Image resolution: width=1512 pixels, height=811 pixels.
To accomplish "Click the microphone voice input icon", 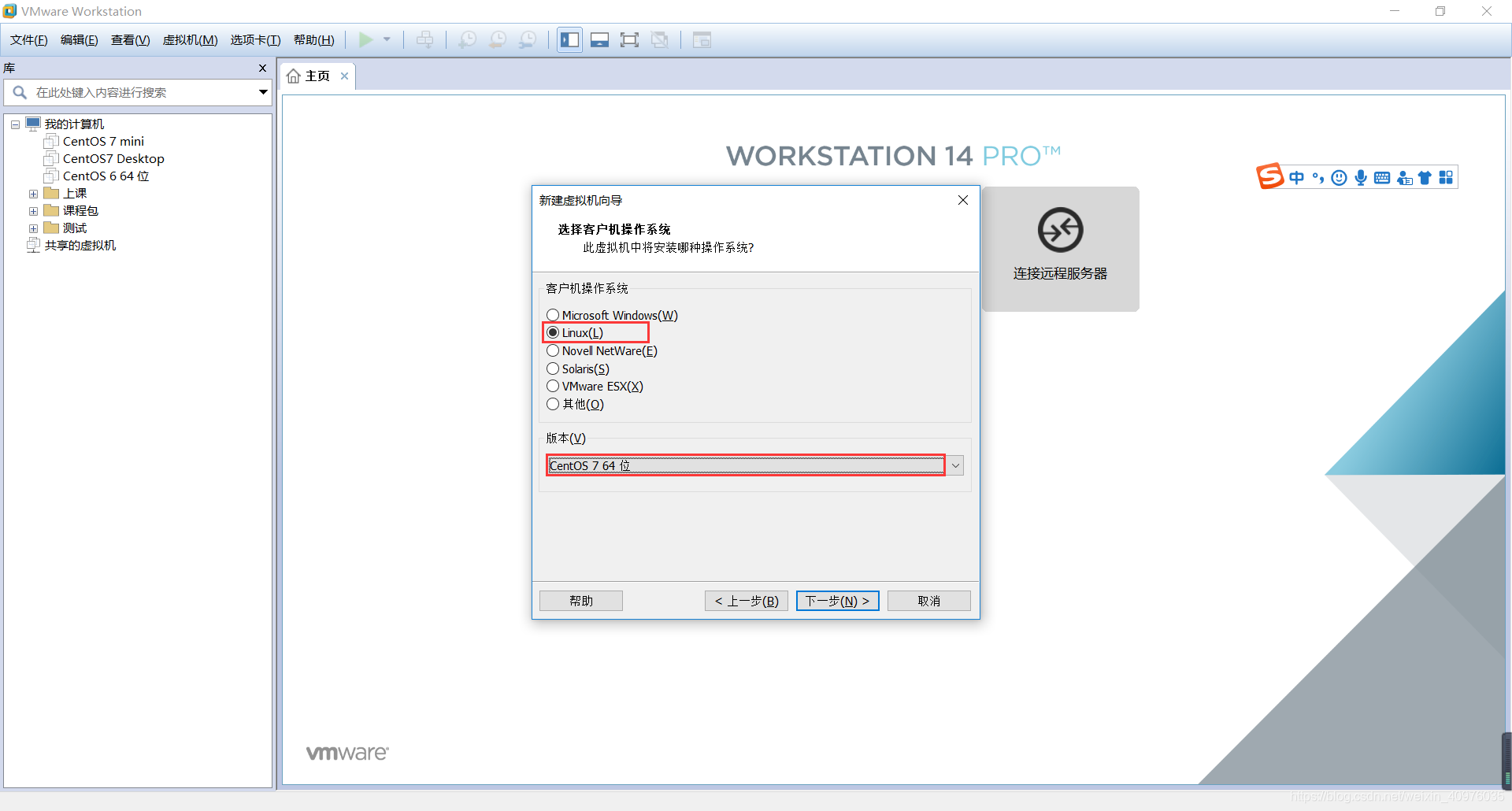I will point(1361,178).
